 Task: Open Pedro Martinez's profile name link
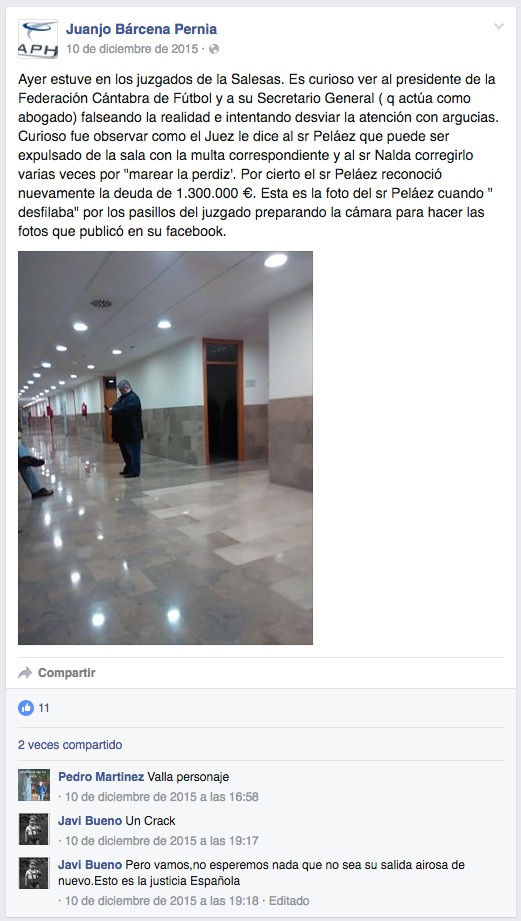tap(101, 777)
